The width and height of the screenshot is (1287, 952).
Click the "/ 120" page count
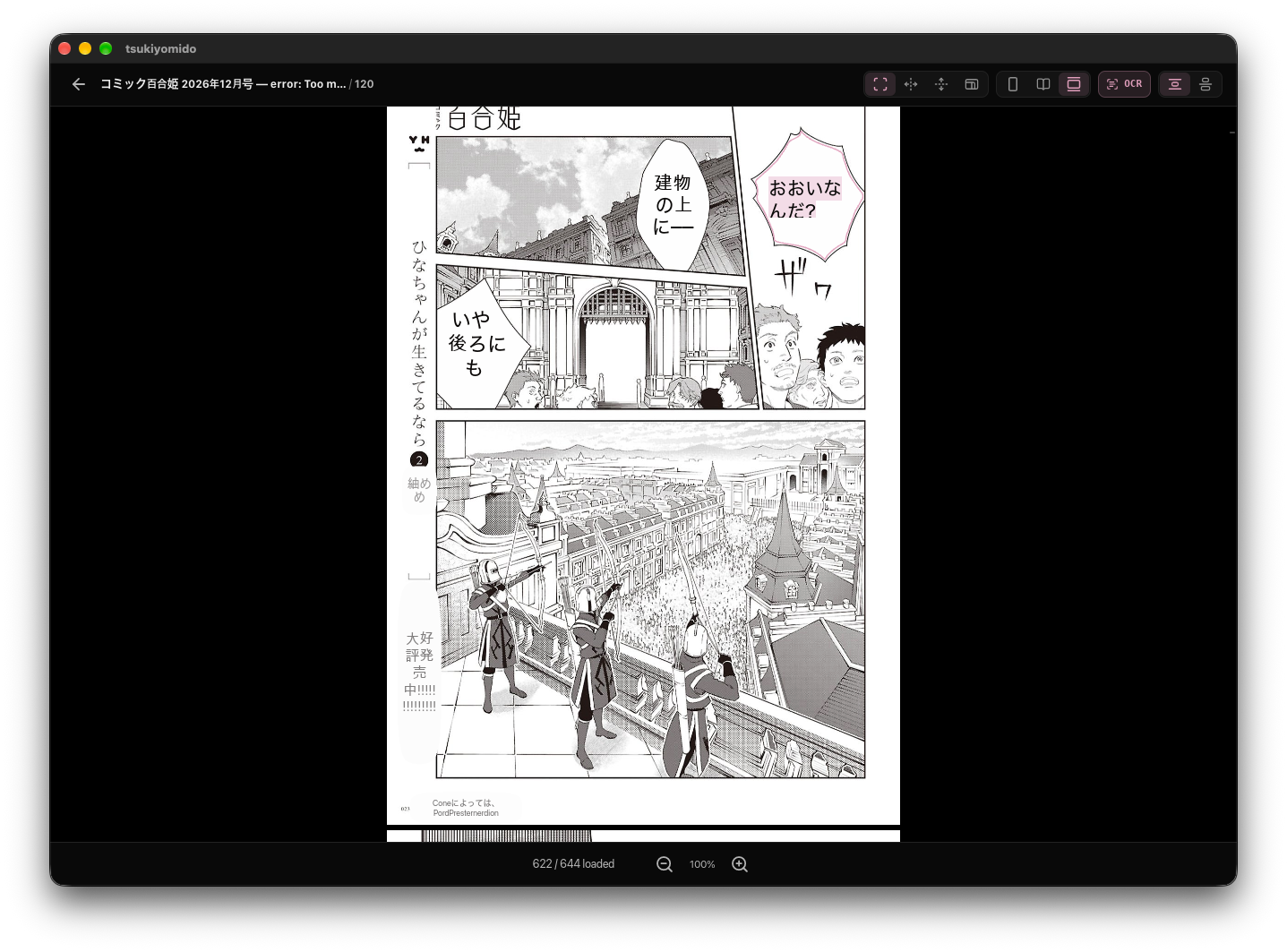coord(361,84)
